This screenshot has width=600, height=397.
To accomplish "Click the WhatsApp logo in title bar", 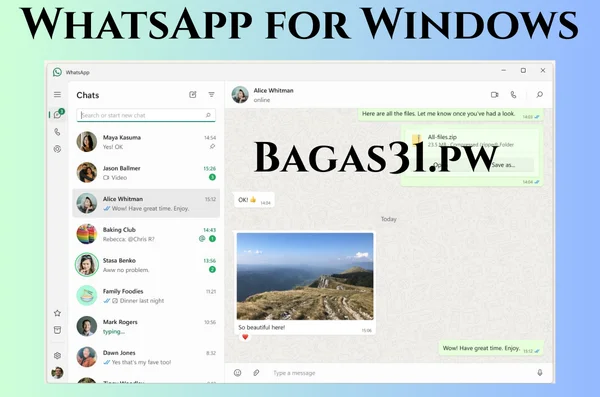I will 57,72.
